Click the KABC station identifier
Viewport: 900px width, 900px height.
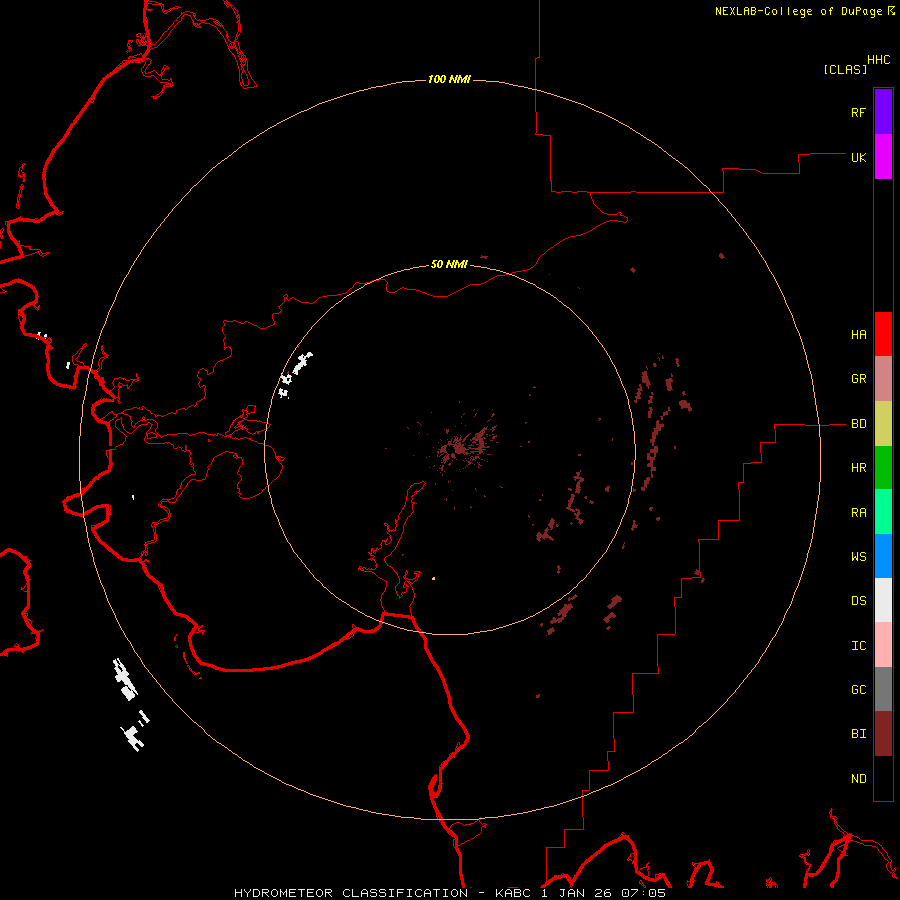coord(512,893)
